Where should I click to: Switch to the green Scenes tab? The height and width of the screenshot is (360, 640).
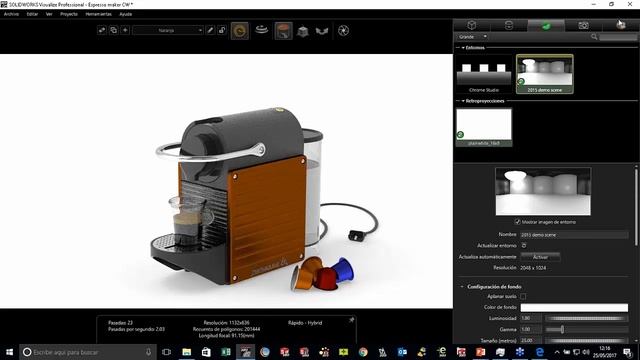click(x=546, y=25)
